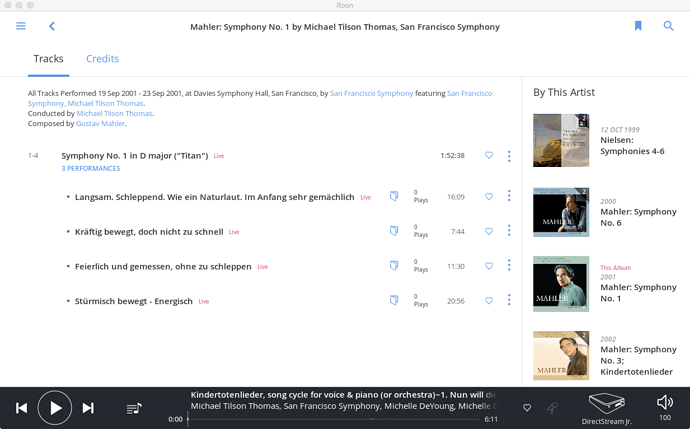The height and width of the screenshot is (429, 690).
Task: Click now playing Kindertotenlieder title
Action: 343,395
